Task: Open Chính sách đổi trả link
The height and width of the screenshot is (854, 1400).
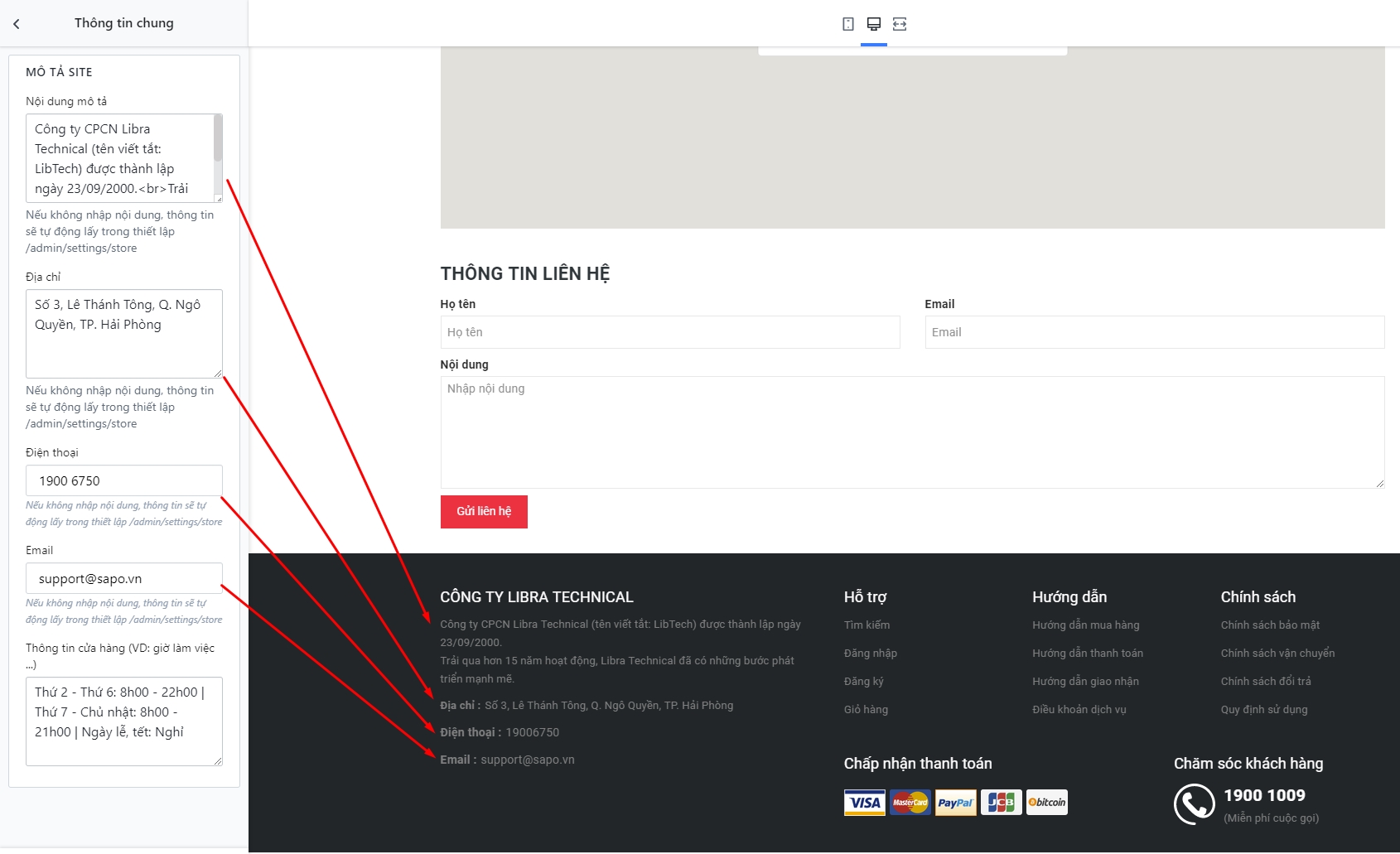Action: click(1266, 682)
